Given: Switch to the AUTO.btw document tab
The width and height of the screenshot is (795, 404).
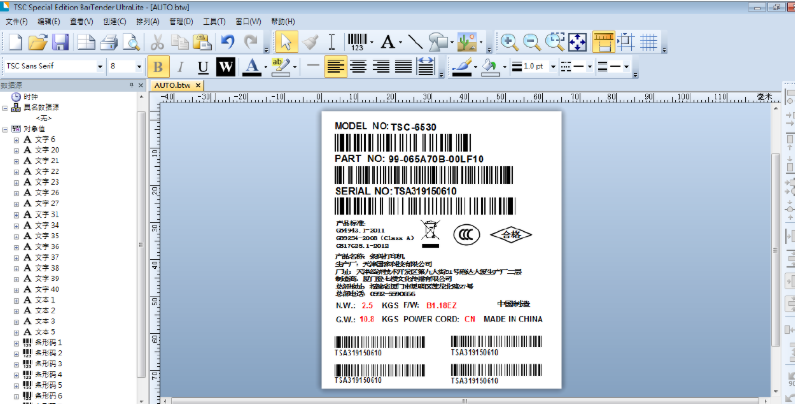Looking at the screenshot, I should 174,86.
